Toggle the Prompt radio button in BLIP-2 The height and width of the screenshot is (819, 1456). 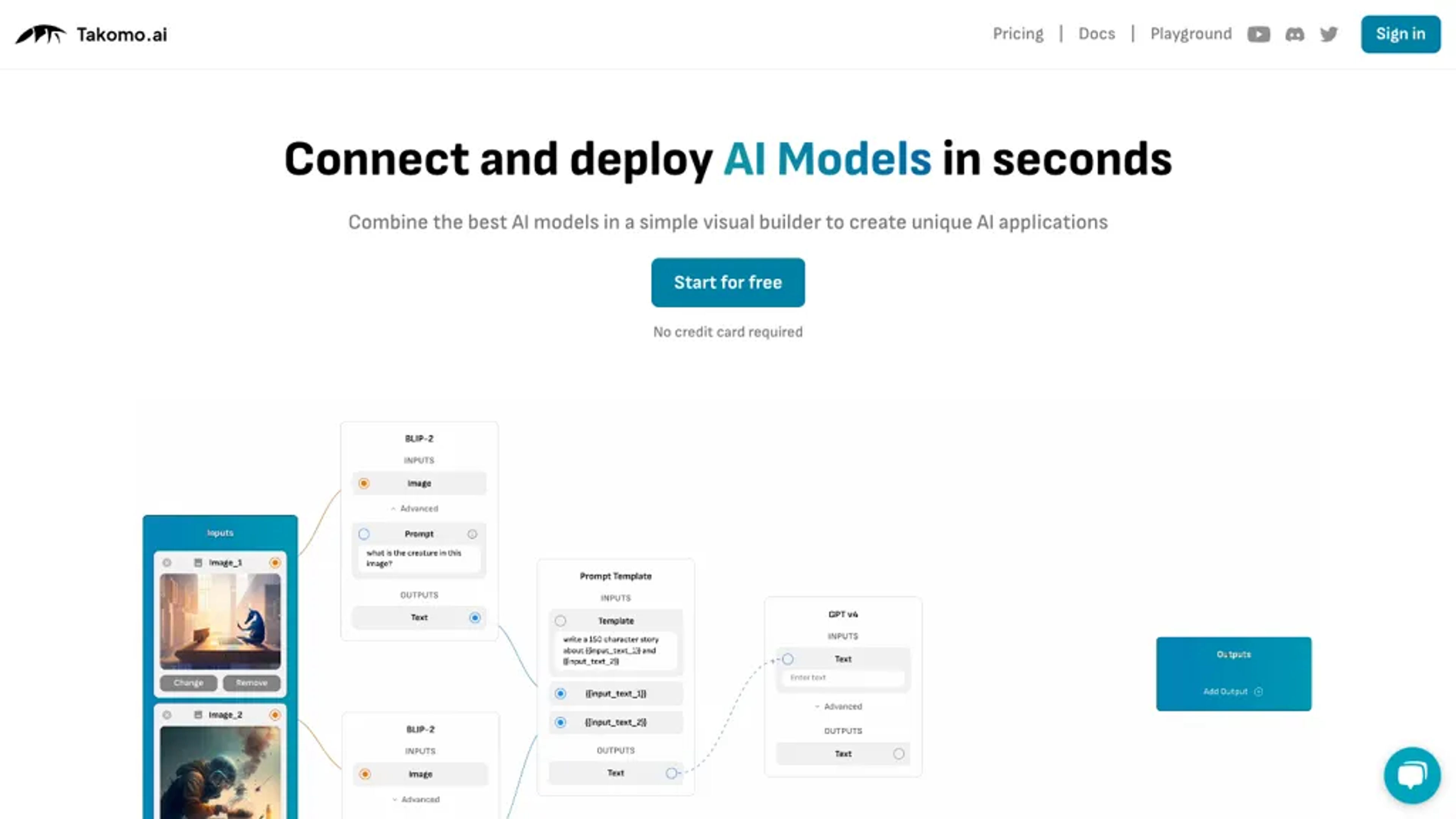(x=364, y=533)
